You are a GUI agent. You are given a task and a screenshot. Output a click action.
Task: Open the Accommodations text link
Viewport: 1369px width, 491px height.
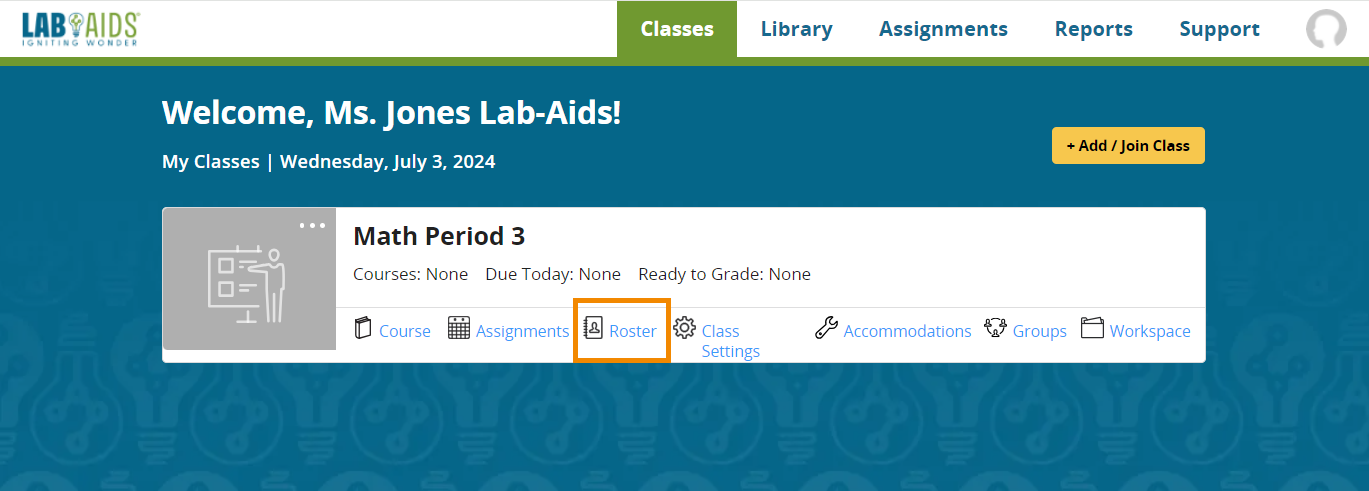(907, 331)
